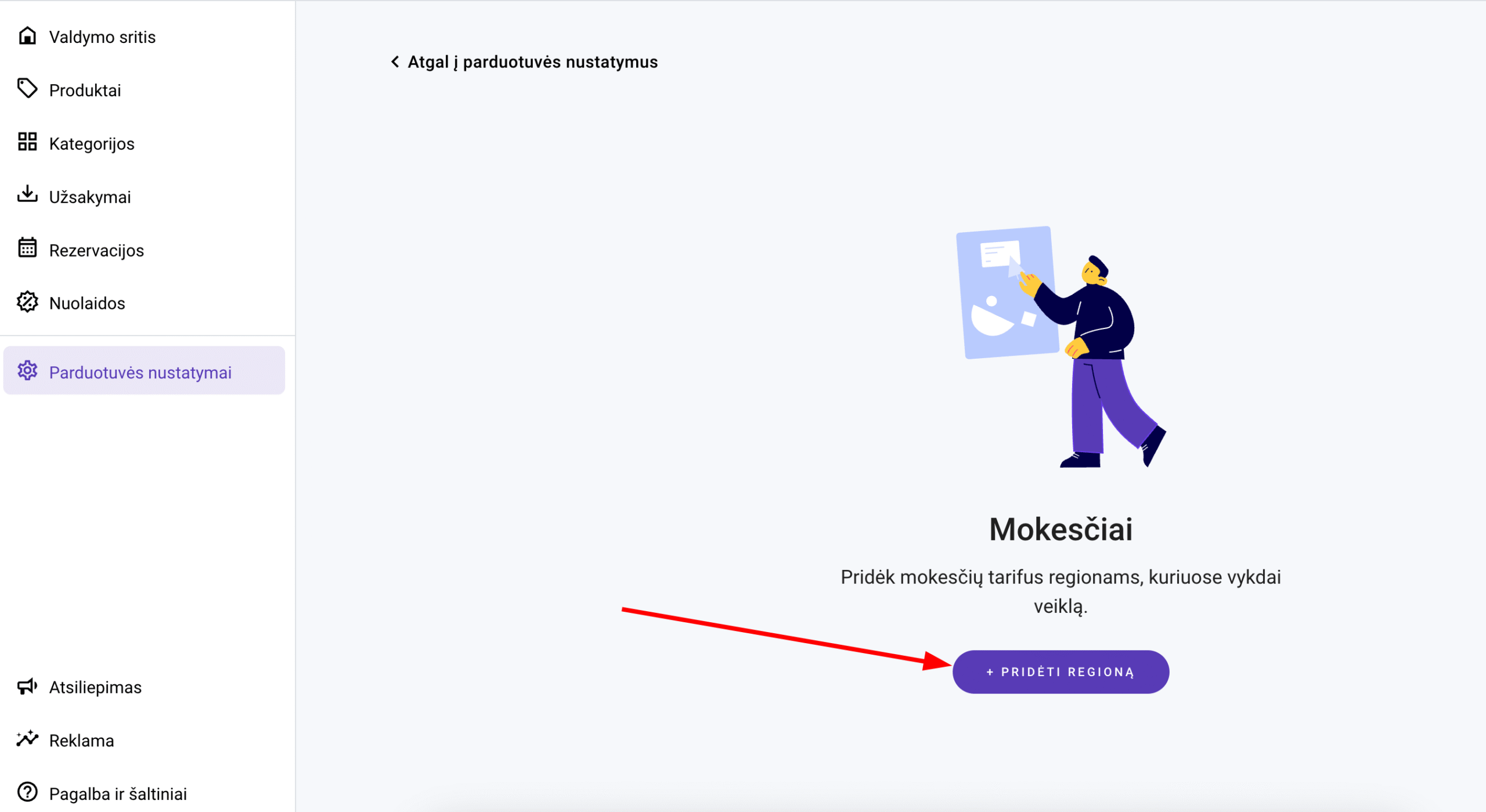Select the megaphone icon next to Atsiliepimas
This screenshot has width=1486, height=812.
(x=27, y=687)
